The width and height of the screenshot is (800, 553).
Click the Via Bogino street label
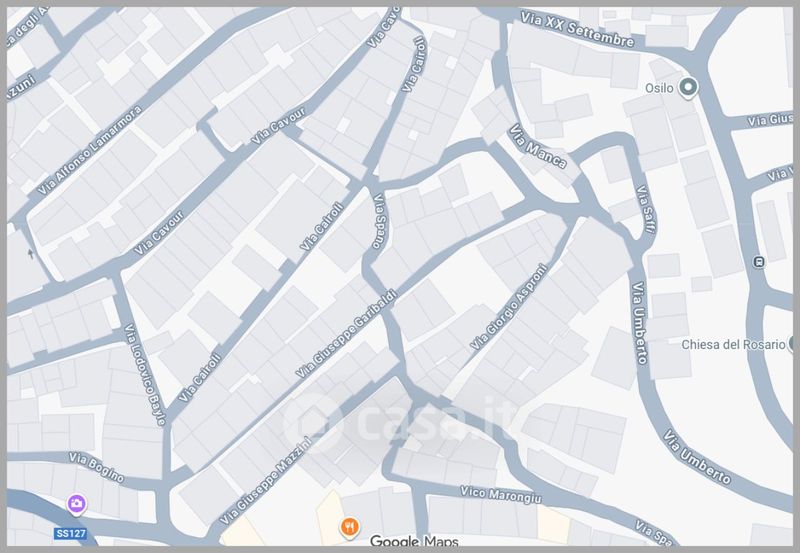[x=96, y=467]
